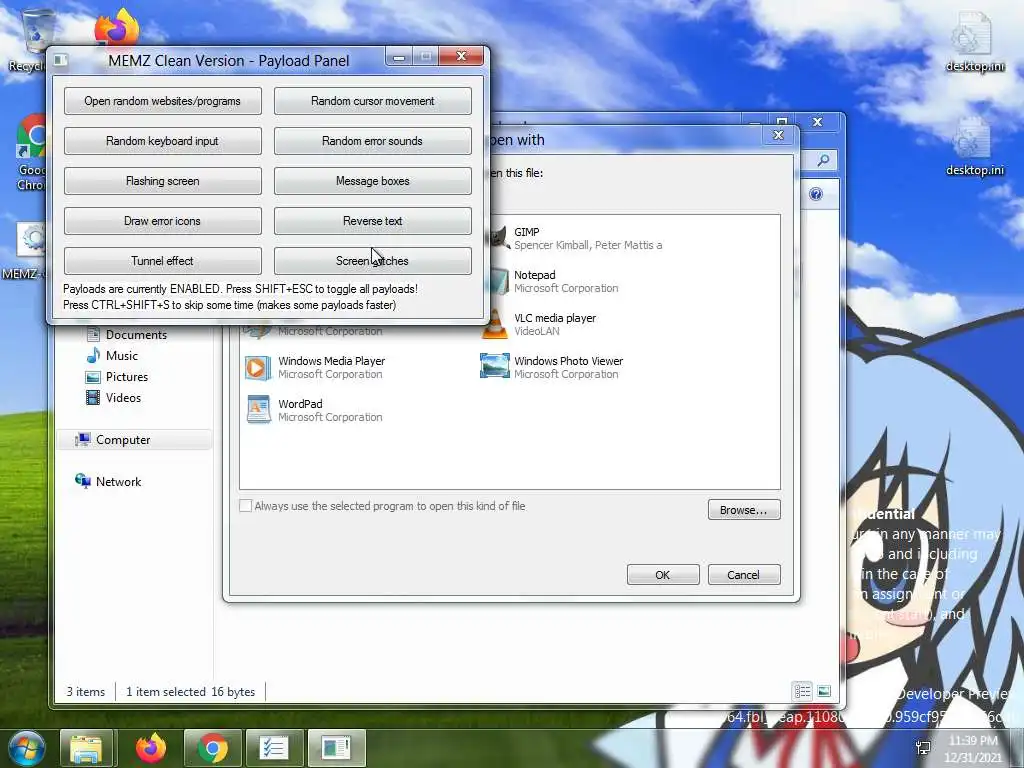Open Documents library in Explorer sidebar

click(x=127, y=334)
